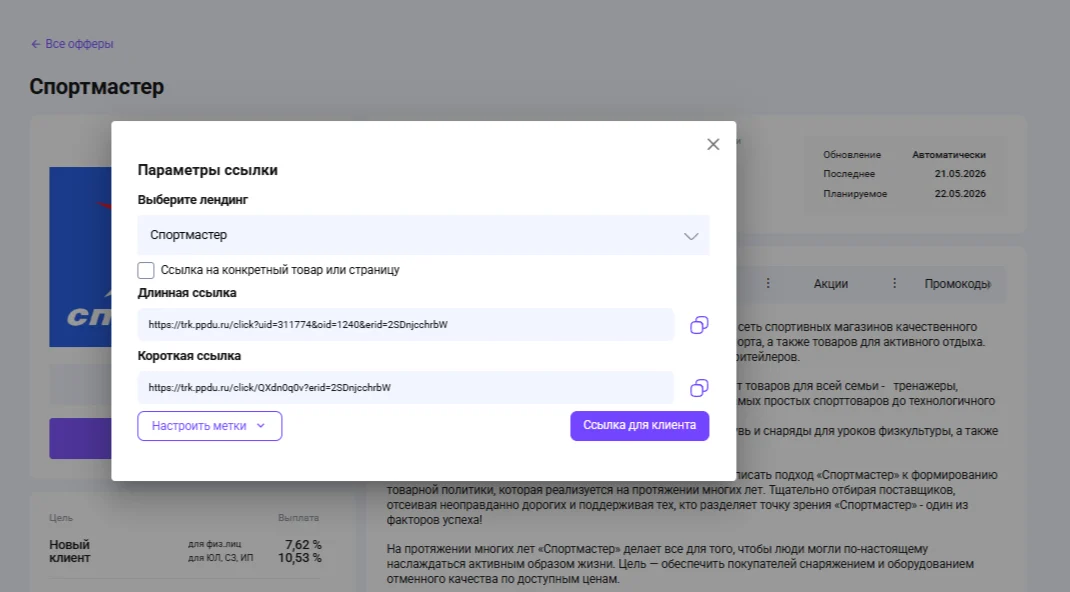Click the chevron inside Настроить метки button
This screenshot has width=1070, height=592.
pyautogui.click(x=261, y=426)
